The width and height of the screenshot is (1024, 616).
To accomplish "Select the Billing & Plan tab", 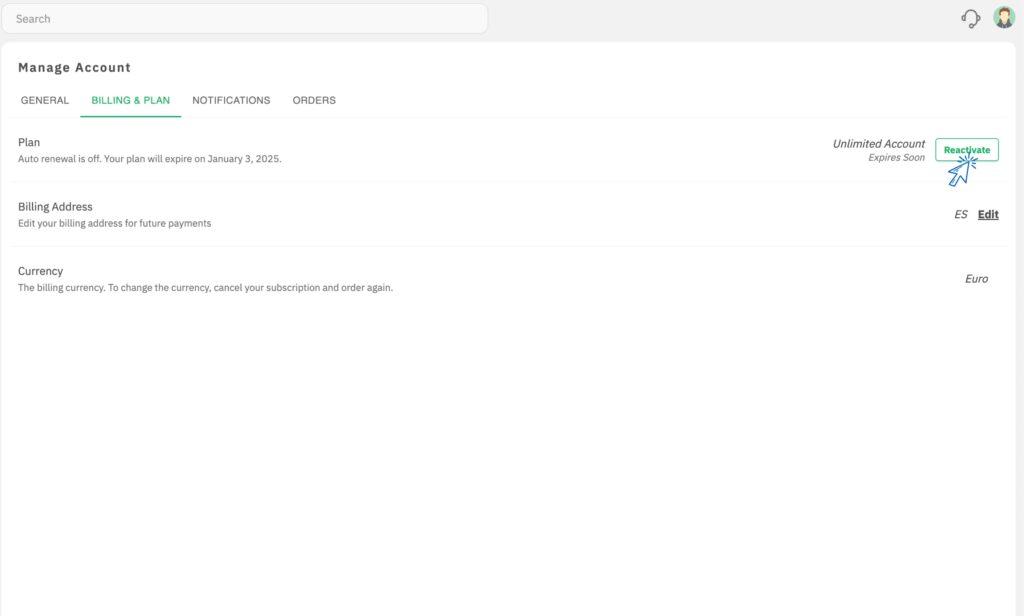I will click(130, 100).
